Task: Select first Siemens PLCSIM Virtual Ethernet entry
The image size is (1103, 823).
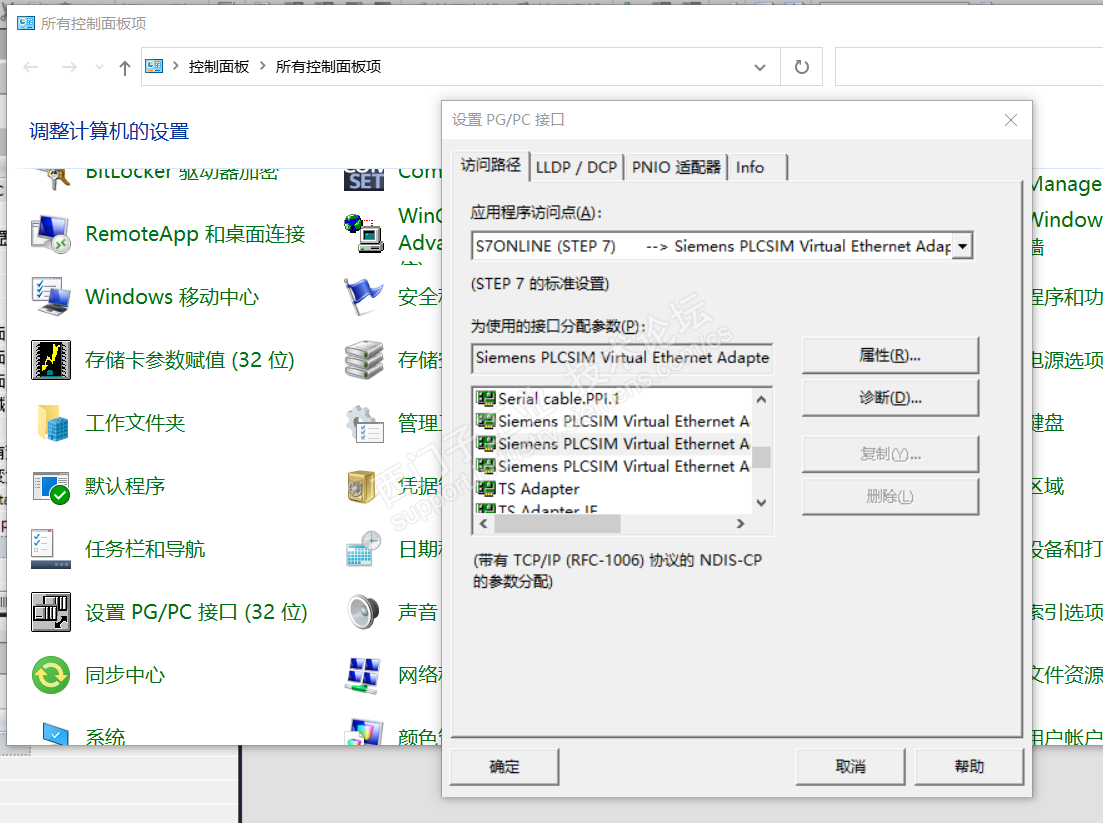Action: [x=613, y=421]
